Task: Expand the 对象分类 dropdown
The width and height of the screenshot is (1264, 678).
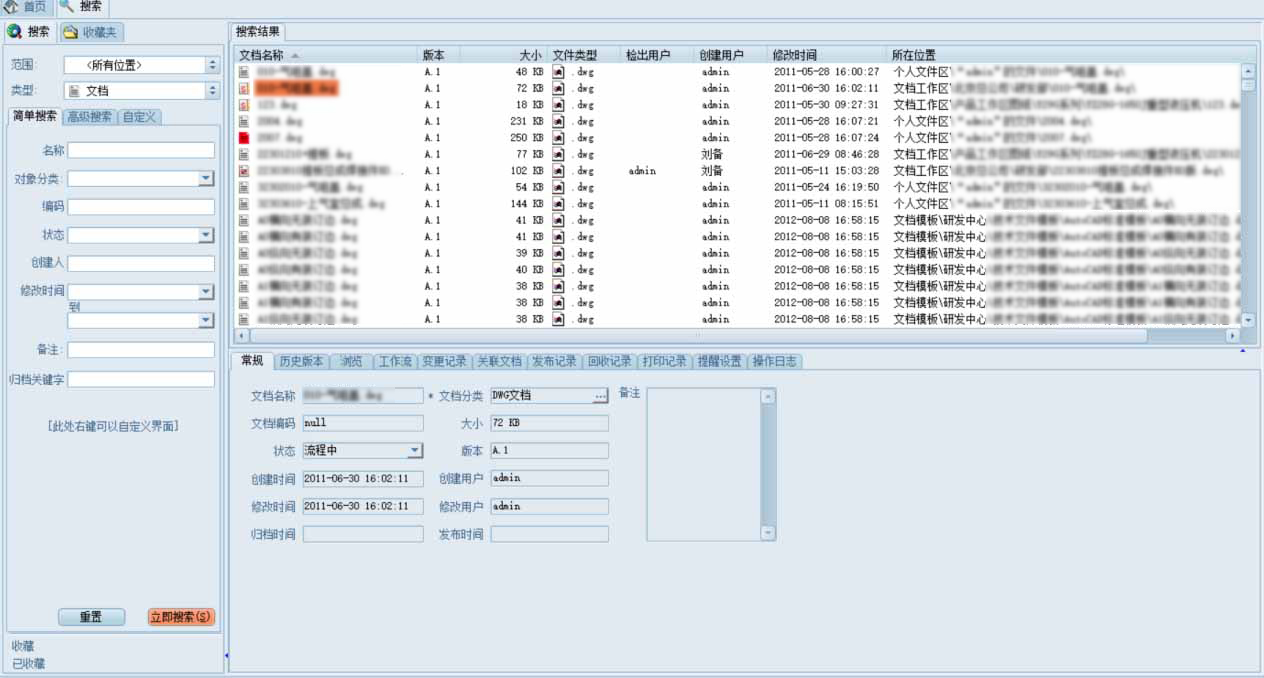Action: pos(206,179)
